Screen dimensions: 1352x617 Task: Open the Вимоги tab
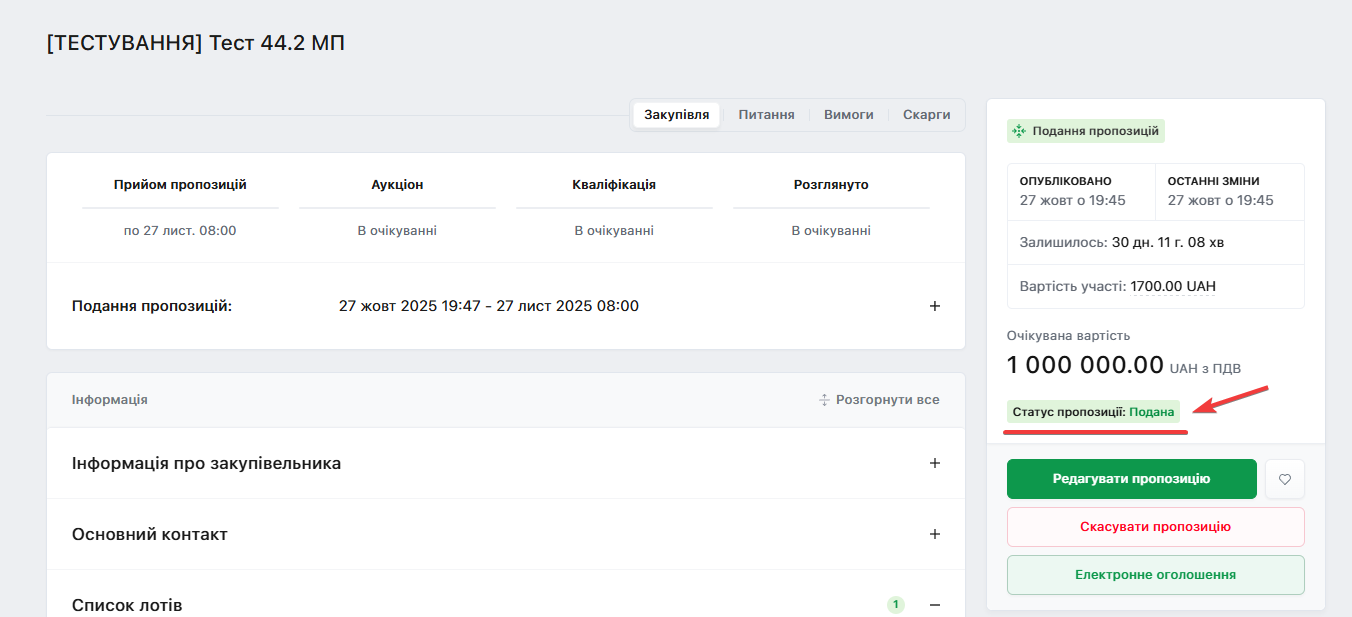[x=848, y=115]
